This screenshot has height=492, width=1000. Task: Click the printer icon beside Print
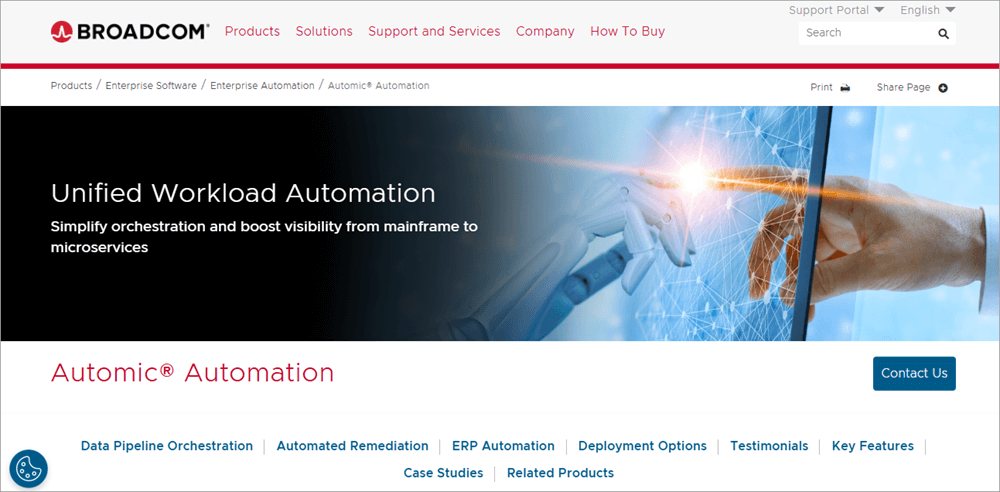[x=845, y=88]
